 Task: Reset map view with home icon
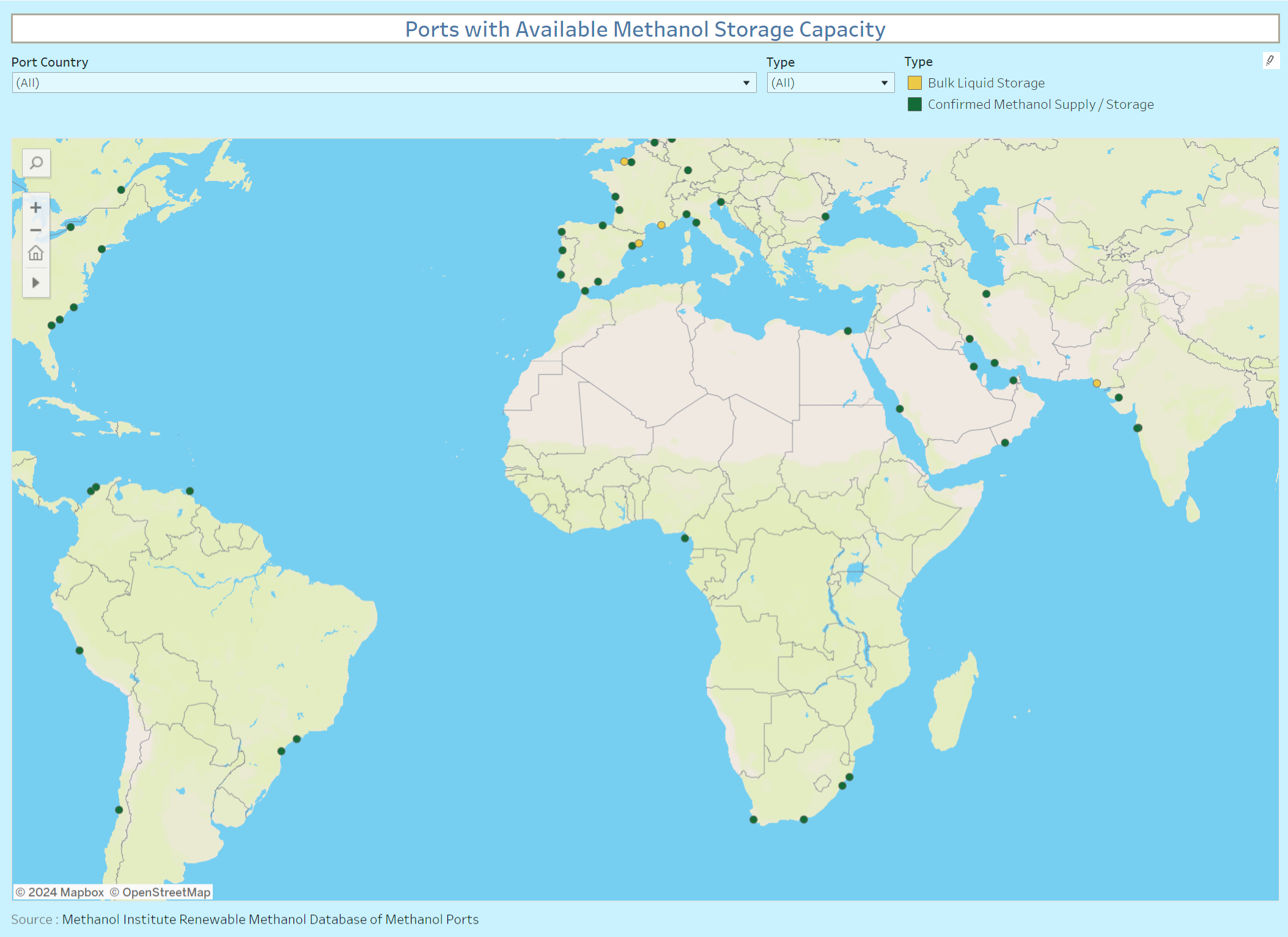coord(36,253)
